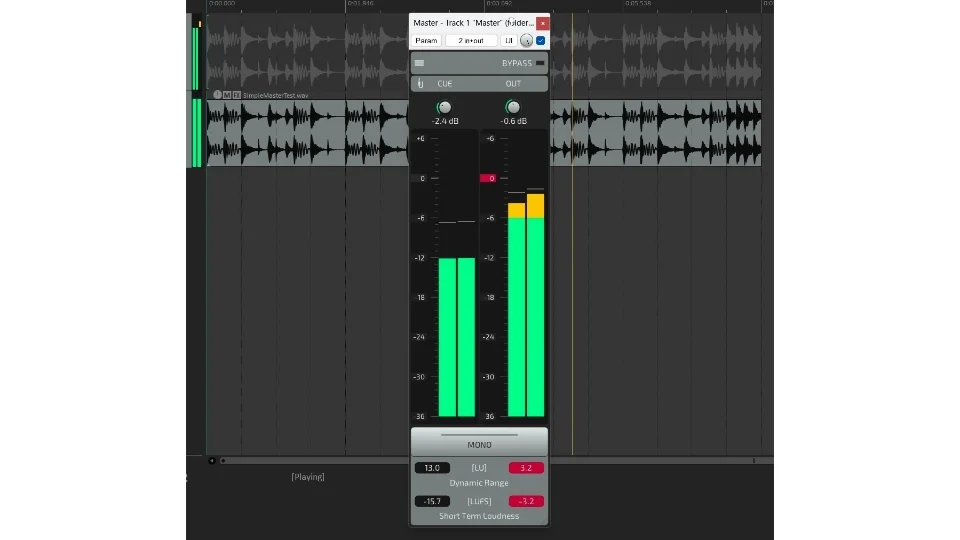Open the Param button in FX window
This screenshot has width=960, height=540.
click(x=426, y=40)
